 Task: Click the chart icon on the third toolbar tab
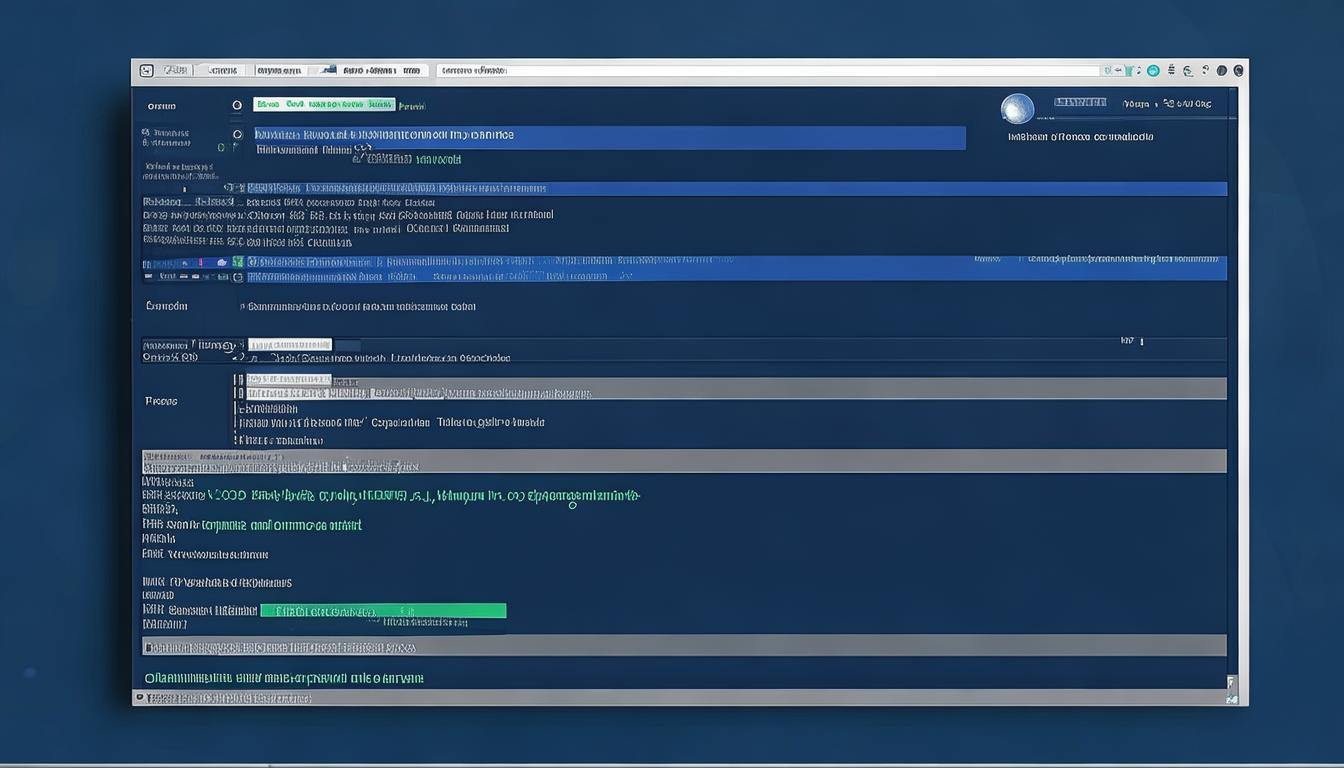(326, 71)
